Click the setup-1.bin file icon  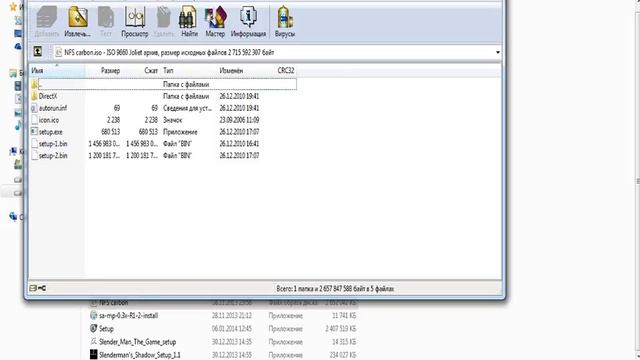click(34, 143)
